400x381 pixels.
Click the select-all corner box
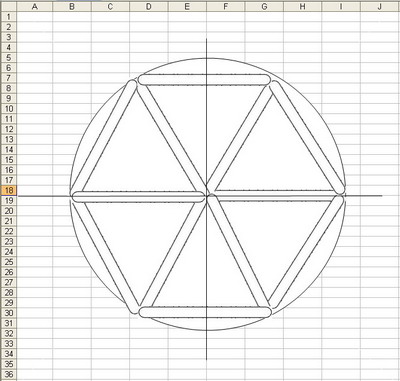[x=8, y=7]
